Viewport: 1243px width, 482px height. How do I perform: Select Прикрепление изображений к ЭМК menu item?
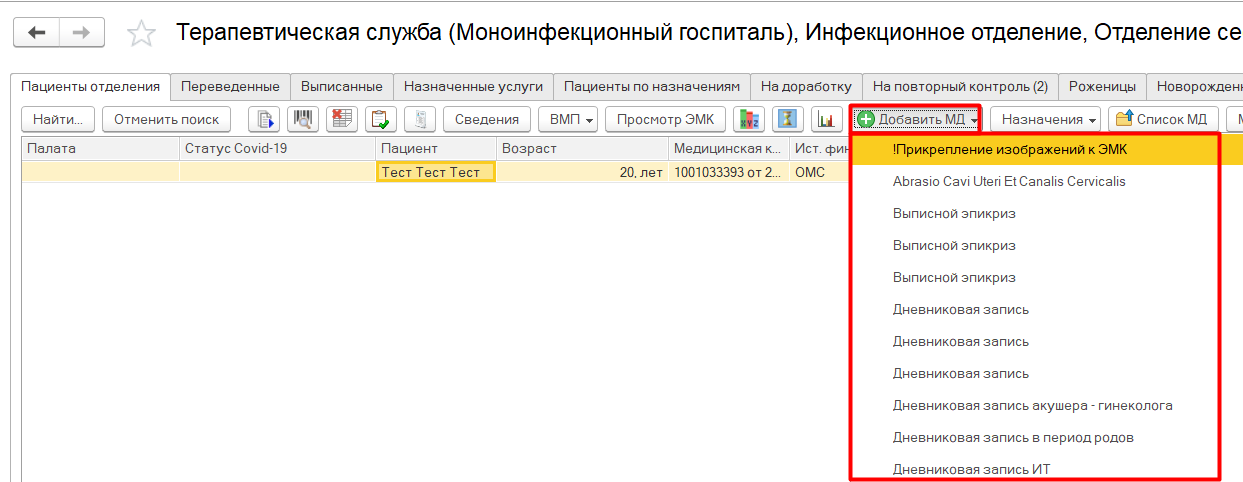click(x=1009, y=150)
